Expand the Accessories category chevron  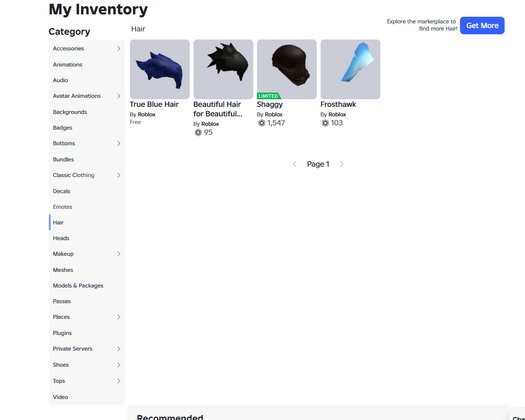pos(119,49)
